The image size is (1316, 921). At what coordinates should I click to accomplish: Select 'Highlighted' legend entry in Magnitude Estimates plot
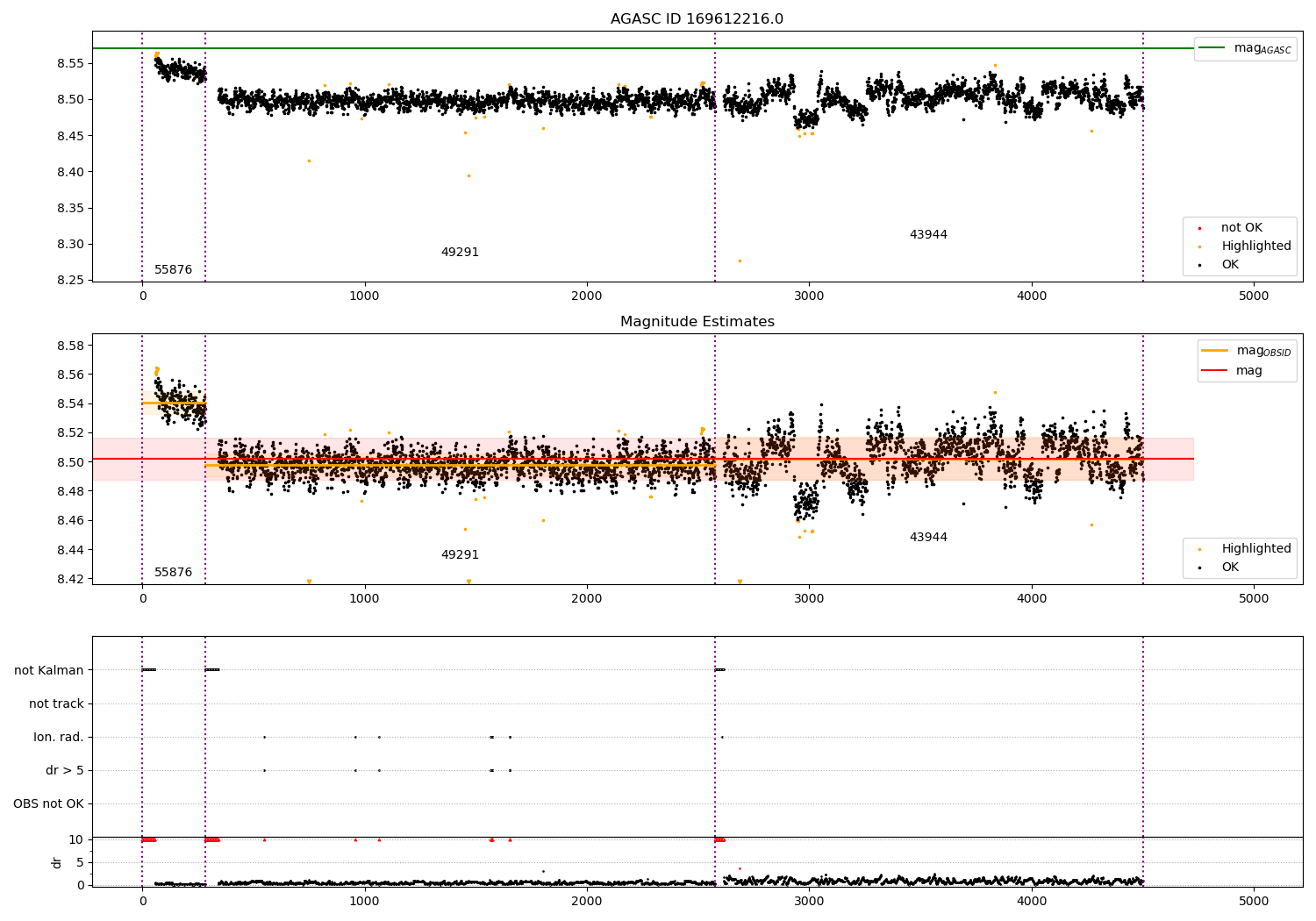click(x=1246, y=549)
